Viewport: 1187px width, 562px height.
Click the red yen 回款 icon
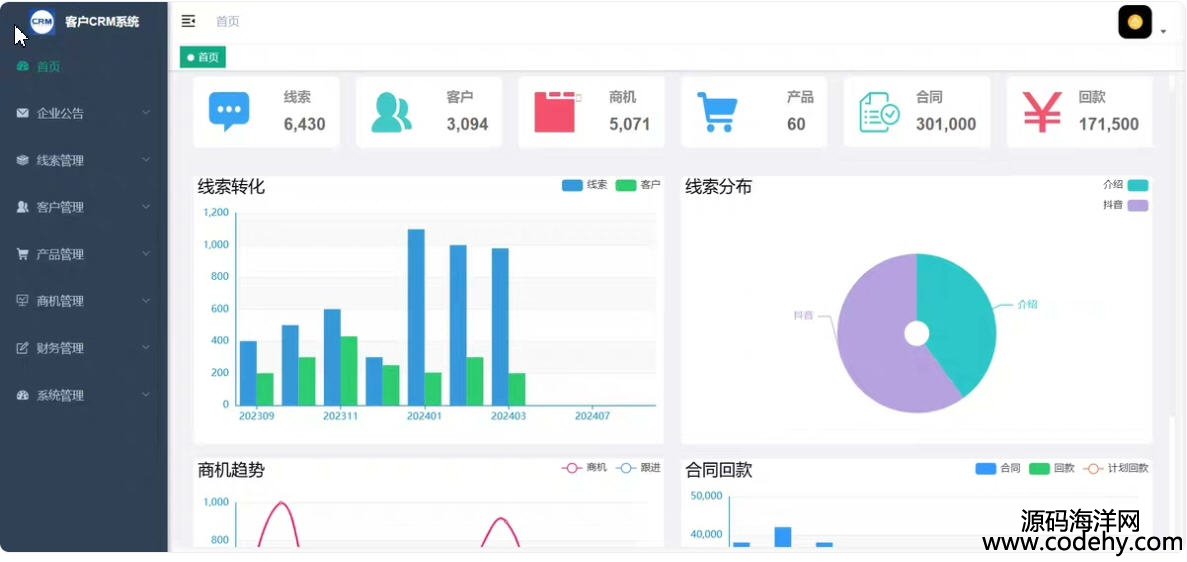(x=1042, y=112)
